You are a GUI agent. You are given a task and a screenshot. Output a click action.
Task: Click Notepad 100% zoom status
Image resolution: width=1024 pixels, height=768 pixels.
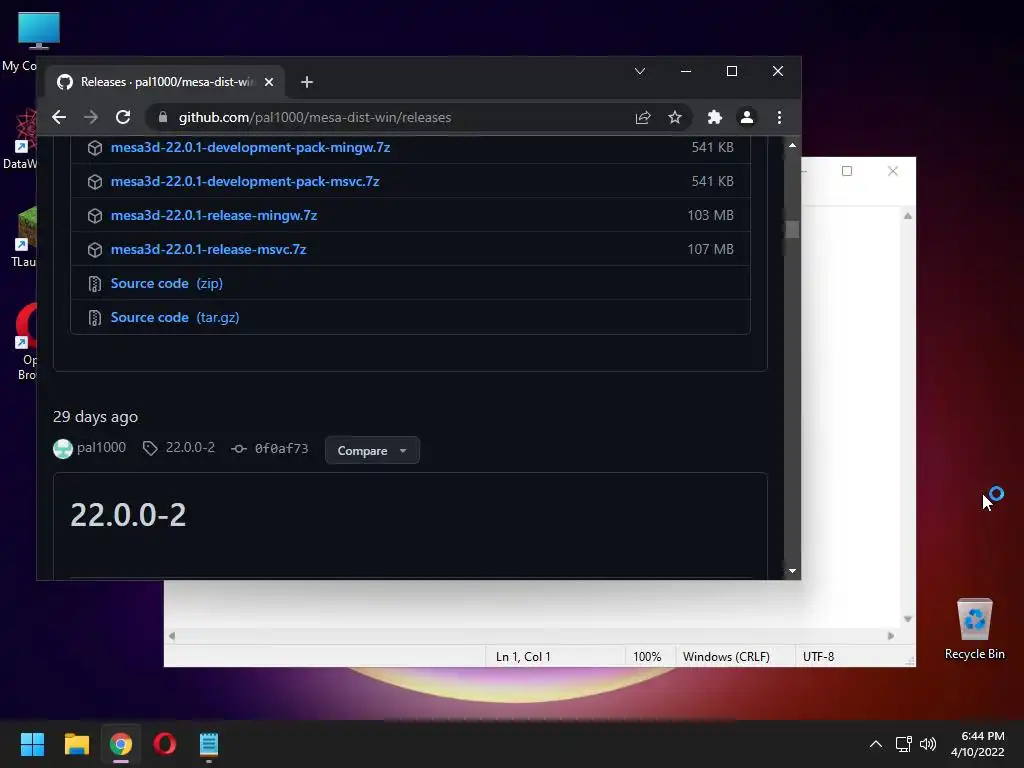[647, 656]
